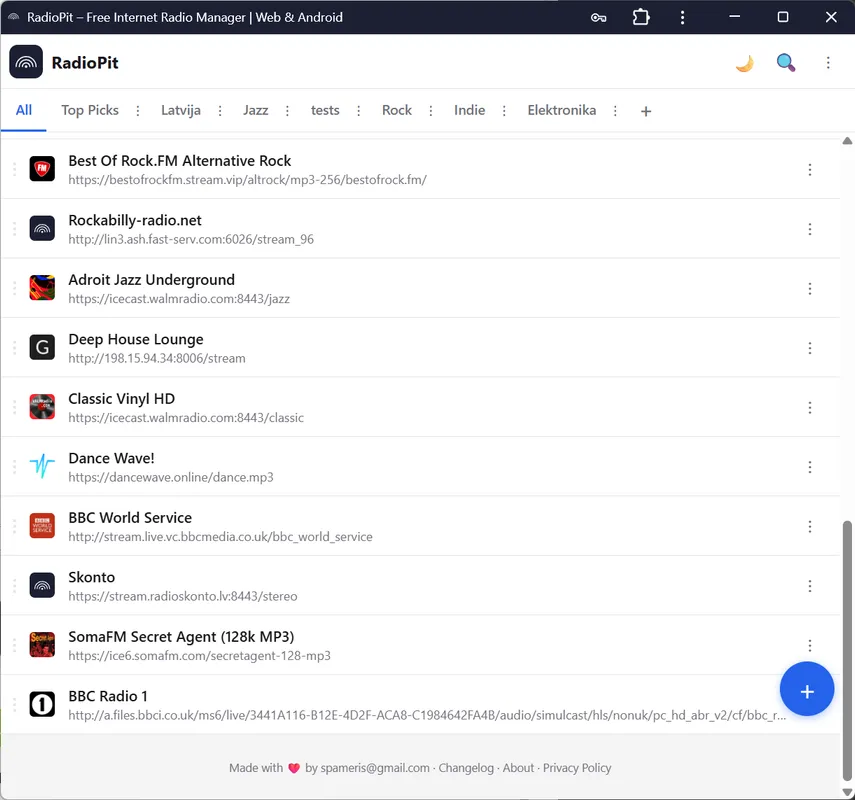
Task: Click Rockabilly-radio.net station icon
Action: tap(42, 228)
